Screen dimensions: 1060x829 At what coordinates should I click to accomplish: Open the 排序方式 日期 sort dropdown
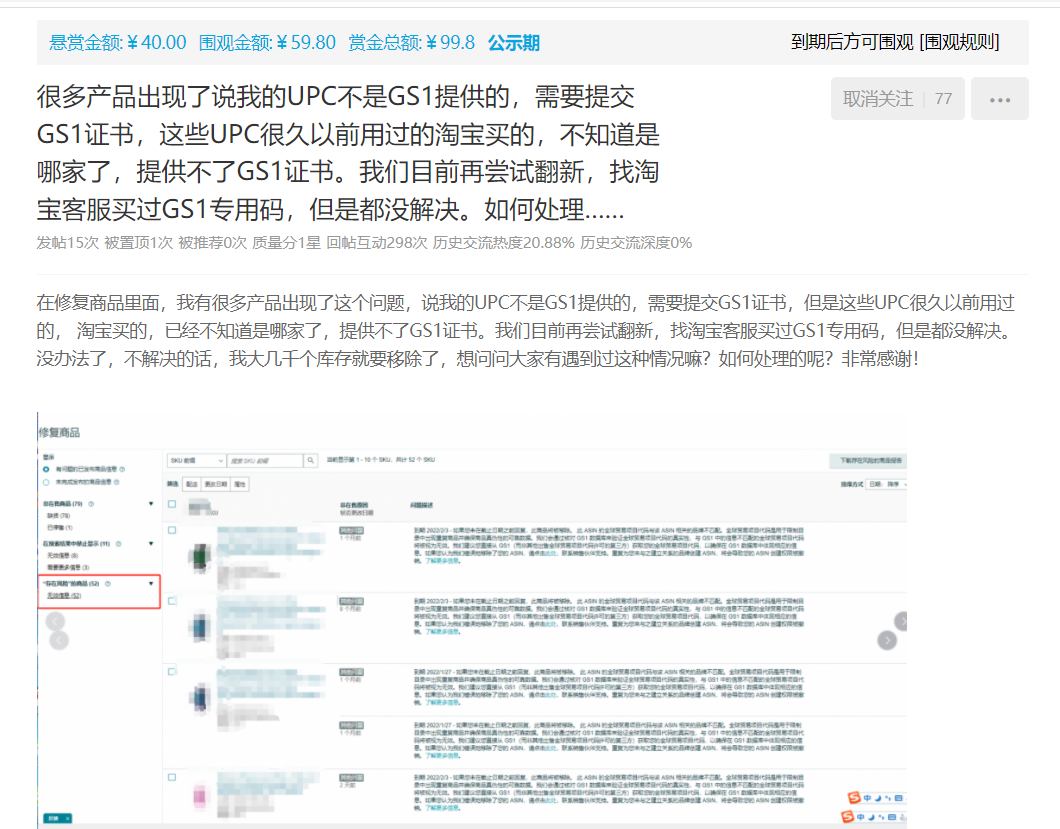click(887, 484)
